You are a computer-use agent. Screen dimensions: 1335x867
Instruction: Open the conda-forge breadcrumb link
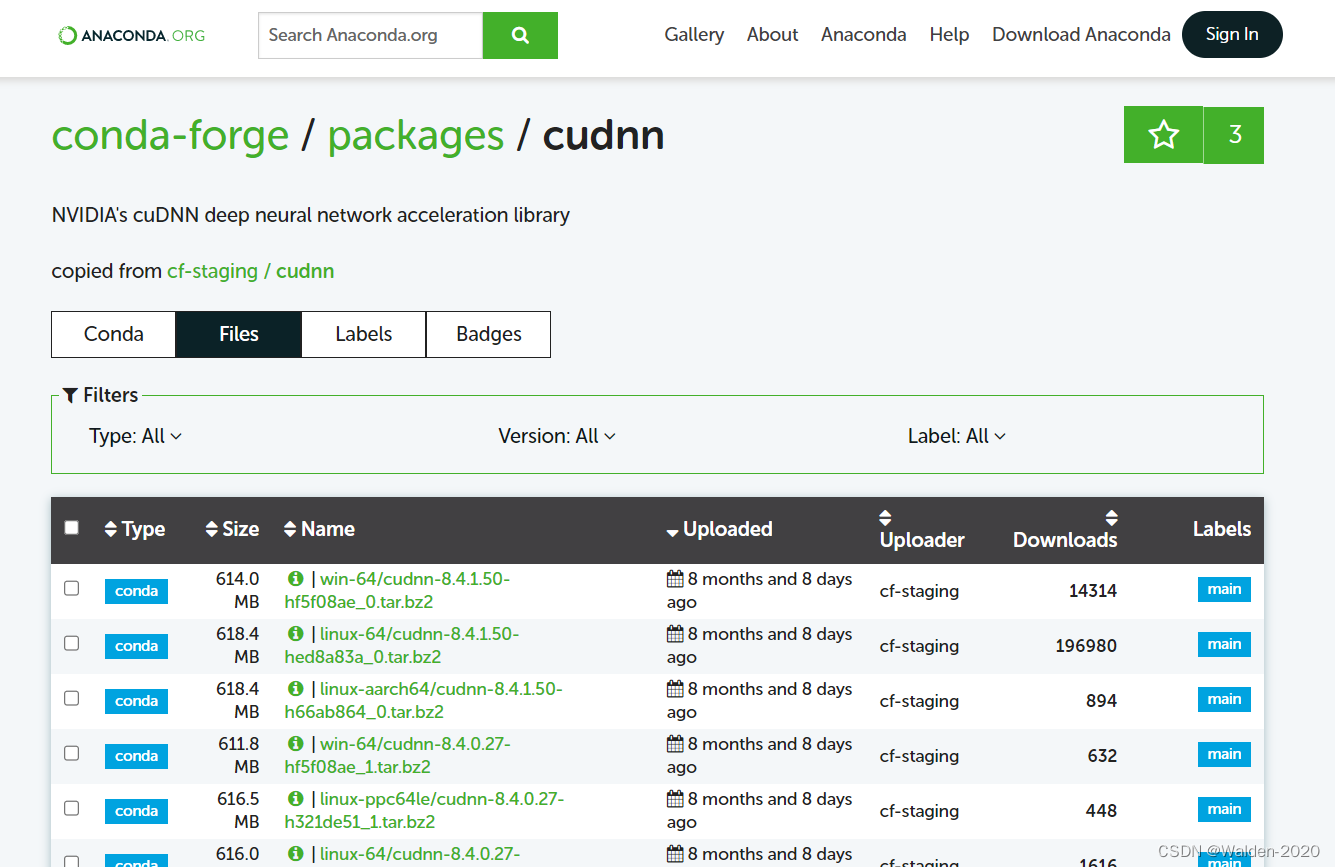point(170,135)
